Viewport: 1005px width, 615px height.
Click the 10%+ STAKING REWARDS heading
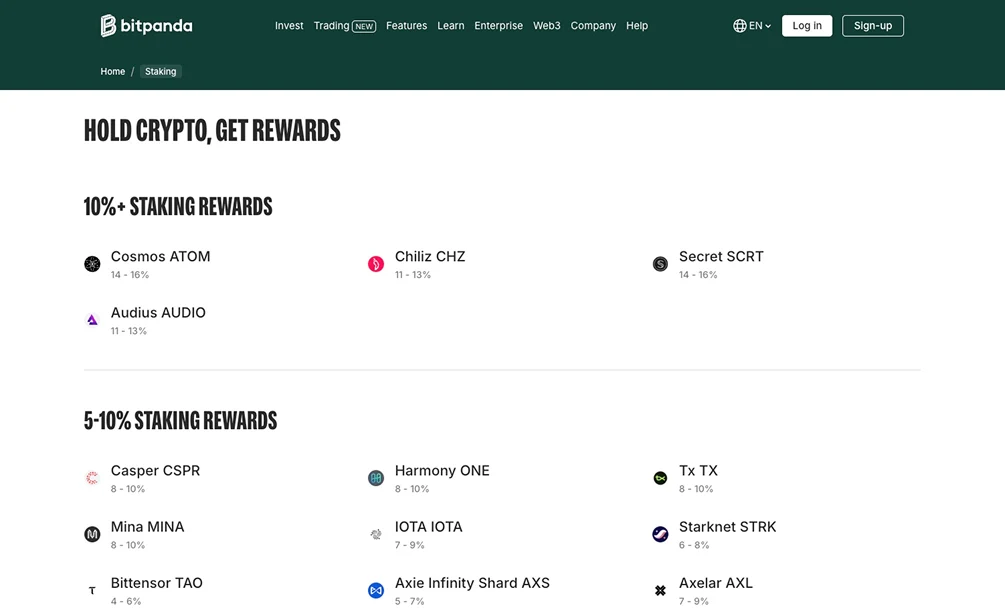tap(178, 206)
